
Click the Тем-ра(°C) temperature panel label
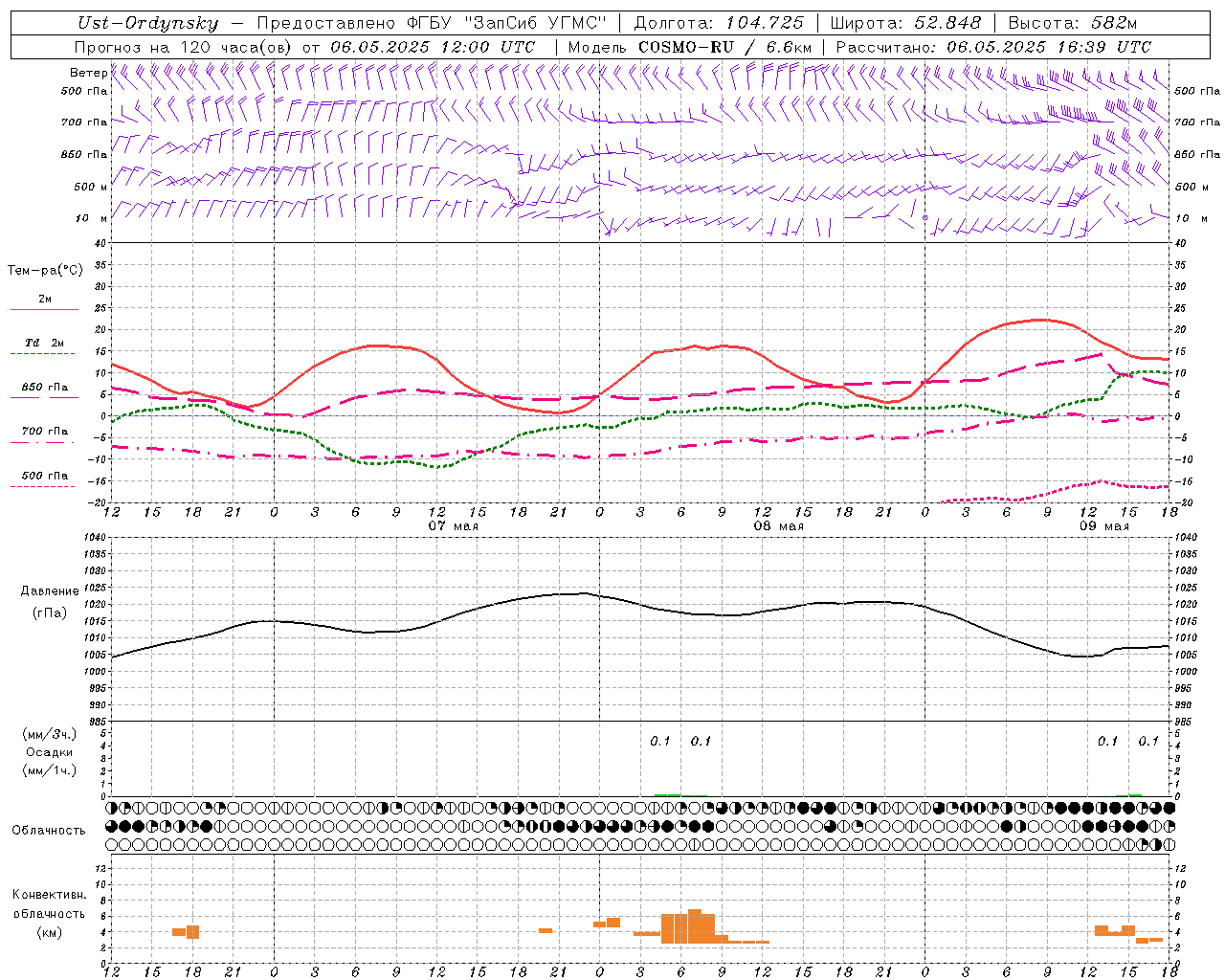45,271
